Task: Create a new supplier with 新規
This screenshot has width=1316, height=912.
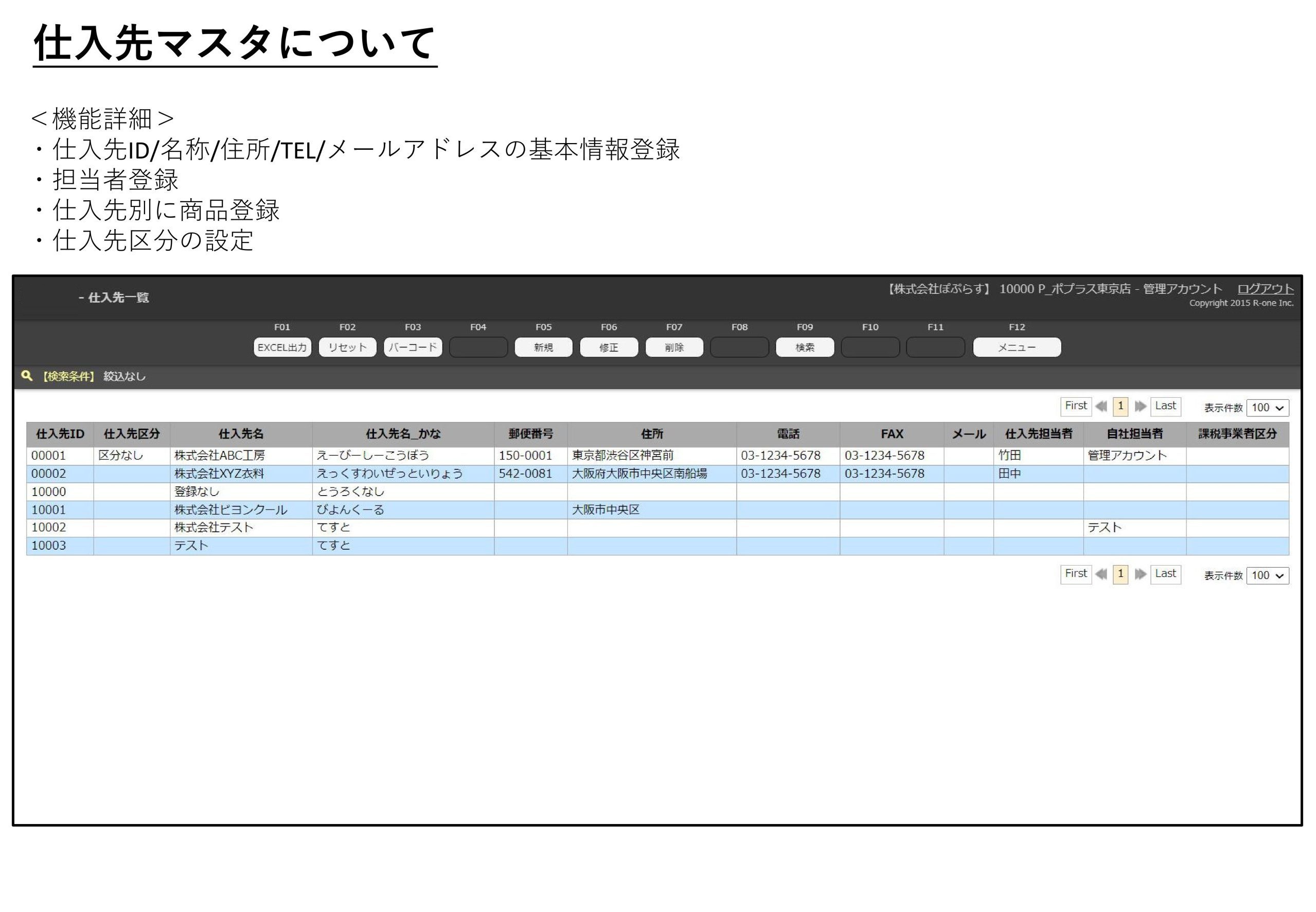Action: 543,347
